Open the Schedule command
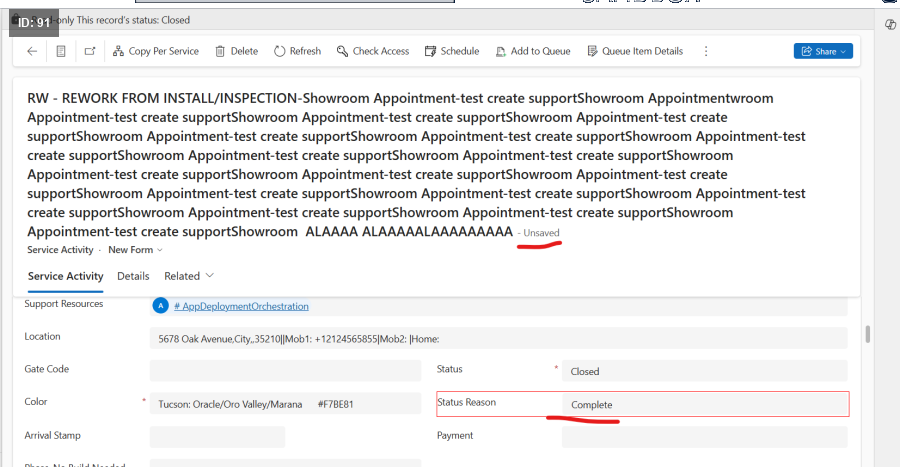 click(452, 51)
